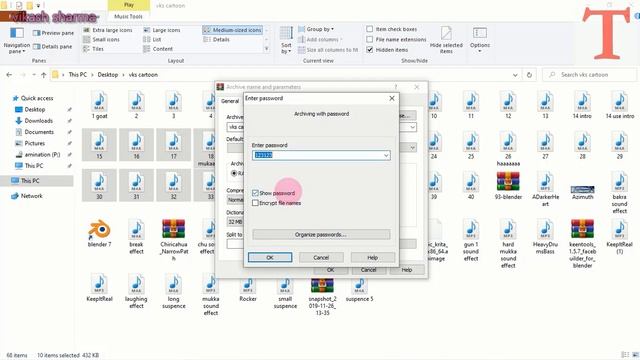Toggle the Details pane
Image resolution: width=640 pixels, height=360 pixels.
[x=53, y=47]
